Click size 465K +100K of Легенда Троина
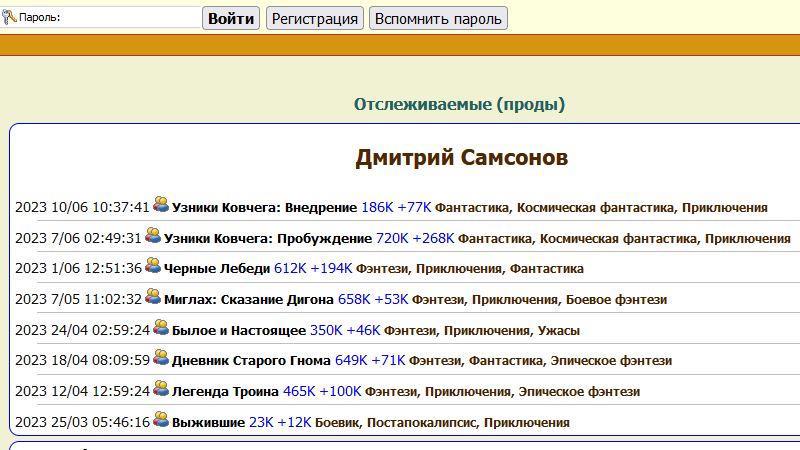800x450 pixels. point(322,391)
